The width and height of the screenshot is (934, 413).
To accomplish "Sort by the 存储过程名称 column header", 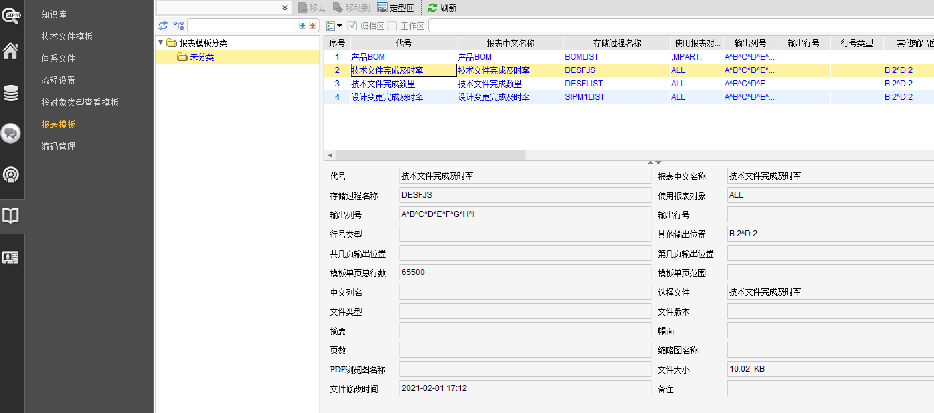I will pyautogui.click(x=617, y=43).
